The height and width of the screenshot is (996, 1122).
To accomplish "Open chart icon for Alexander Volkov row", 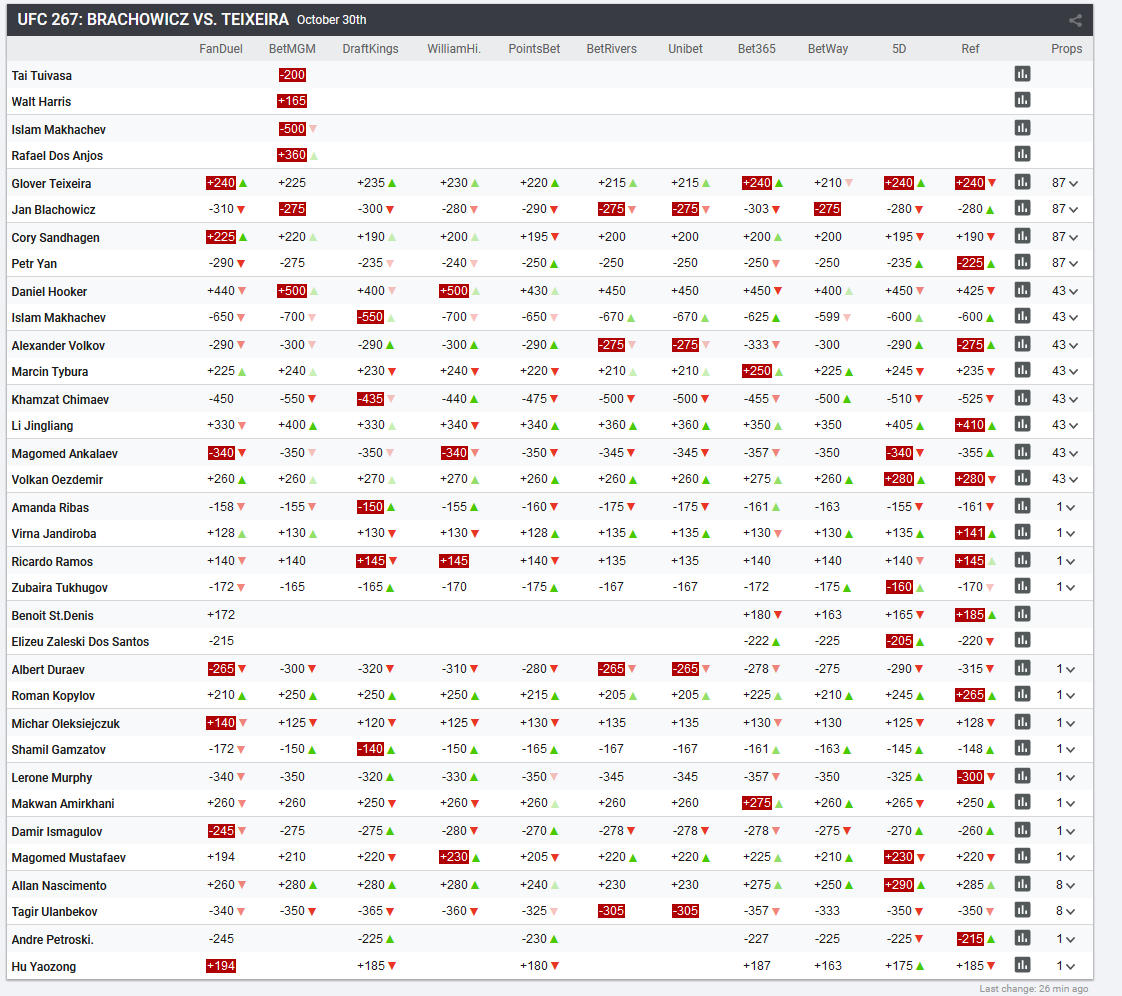I will (x=1023, y=344).
